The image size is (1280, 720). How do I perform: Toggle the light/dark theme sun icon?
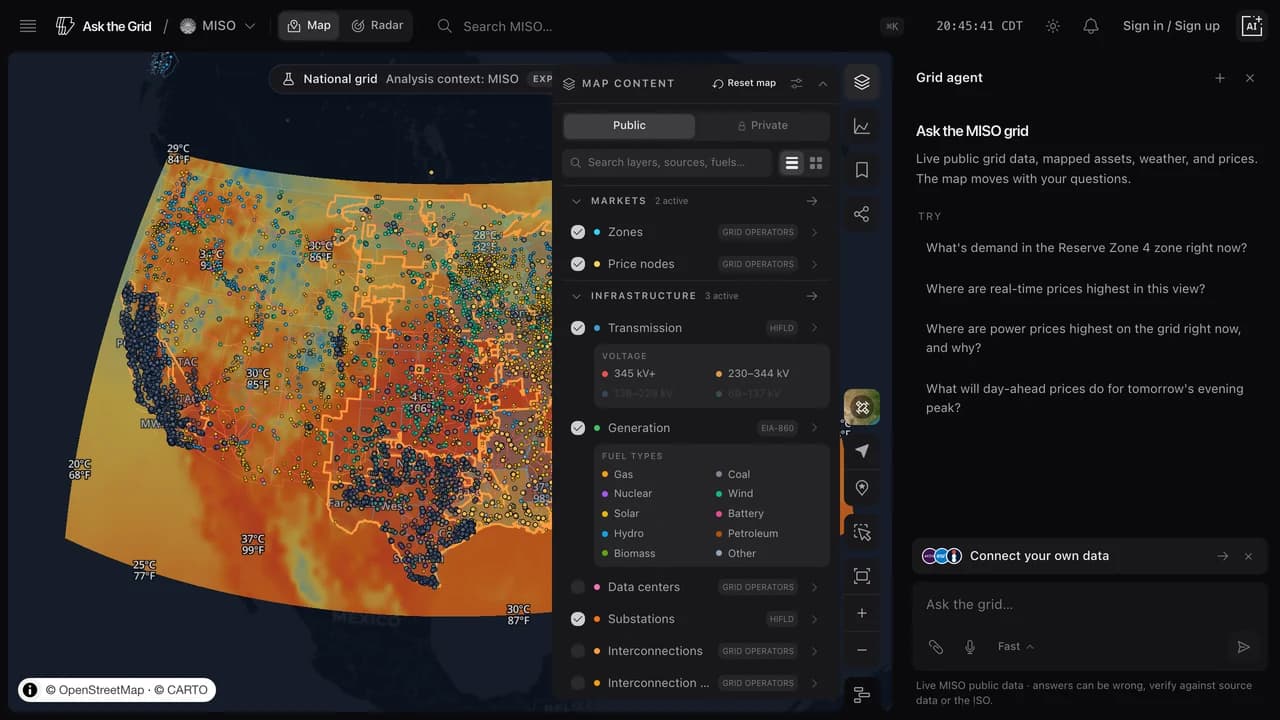pyautogui.click(x=1053, y=26)
